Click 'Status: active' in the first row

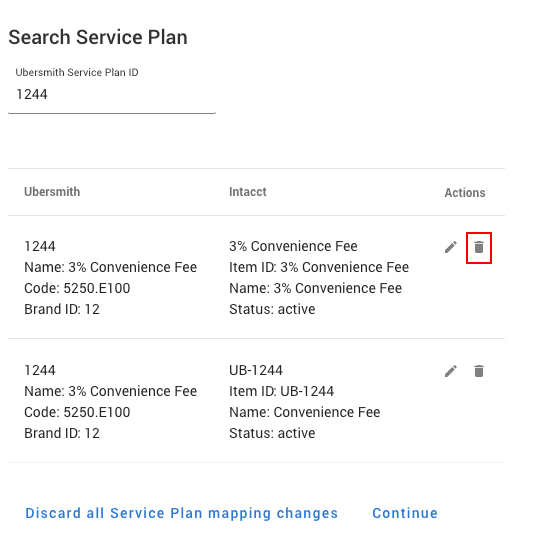click(272, 309)
